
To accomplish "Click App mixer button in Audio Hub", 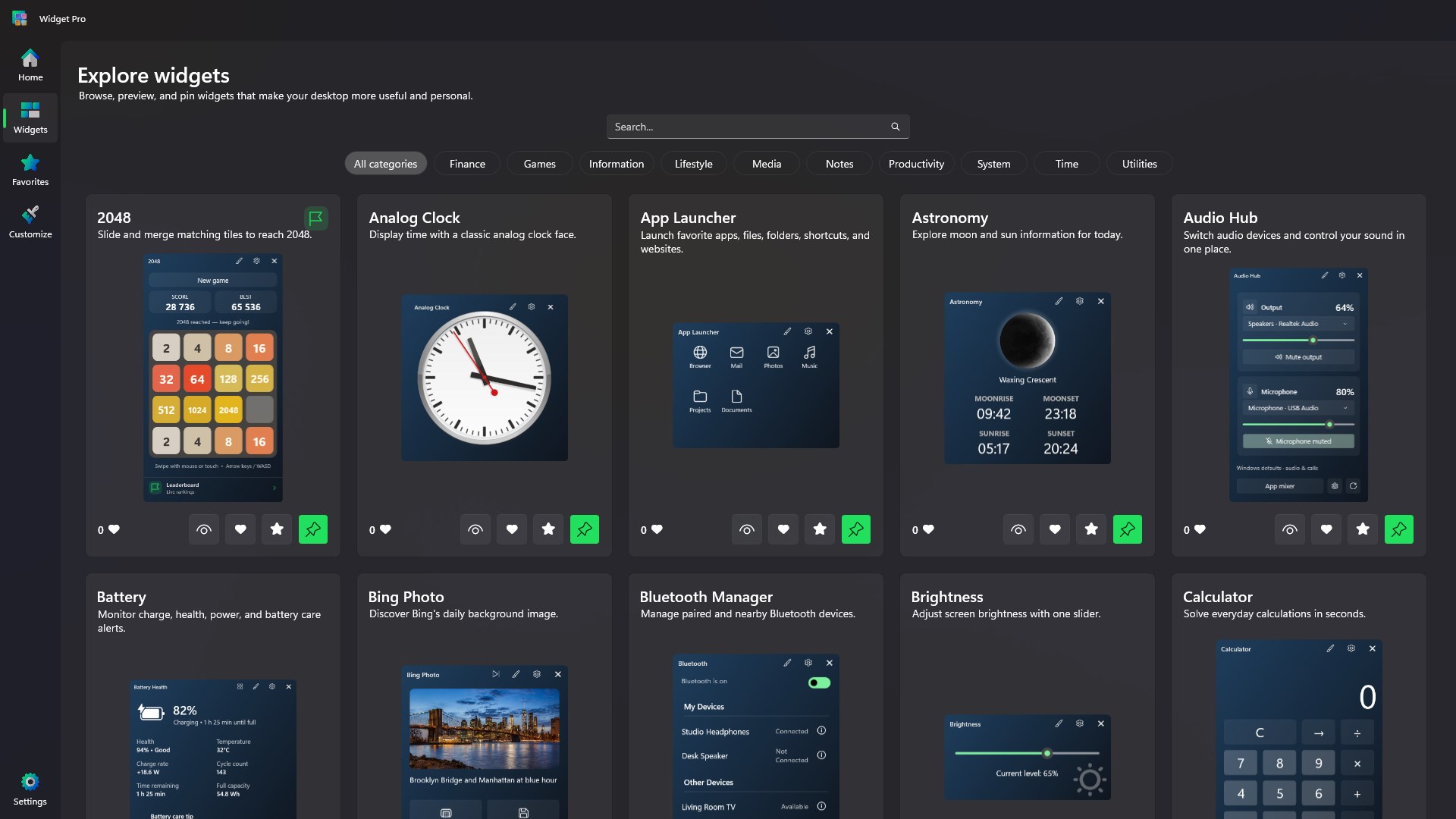I will [1280, 486].
